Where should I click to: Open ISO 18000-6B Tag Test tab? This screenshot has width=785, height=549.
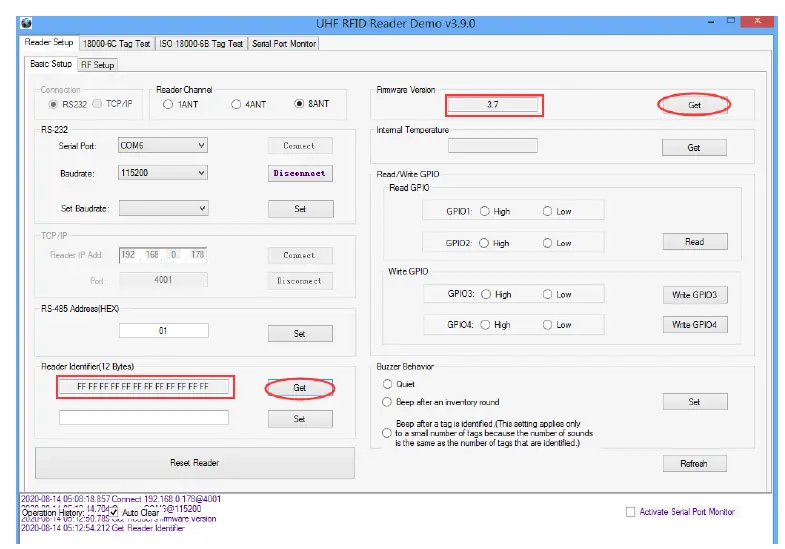[201, 44]
